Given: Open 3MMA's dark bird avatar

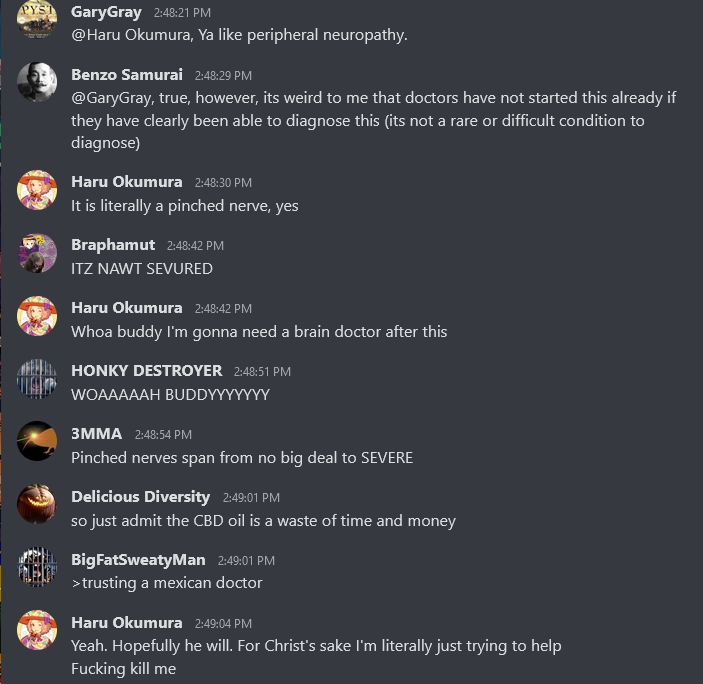Looking at the screenshot, I should pos(37,441).
